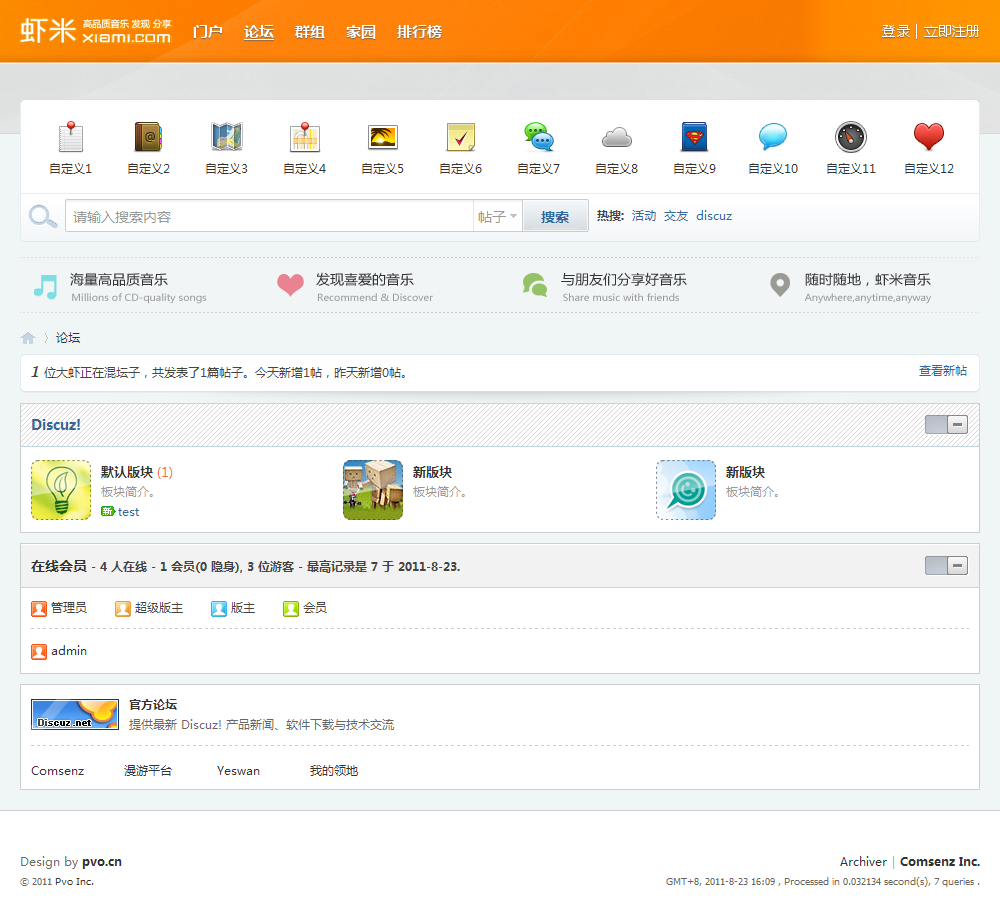The height and width of the screenshot is (920, 1000).
Task: Click 查看新帖 to view new posts
Action: click(x=943, y=371)
